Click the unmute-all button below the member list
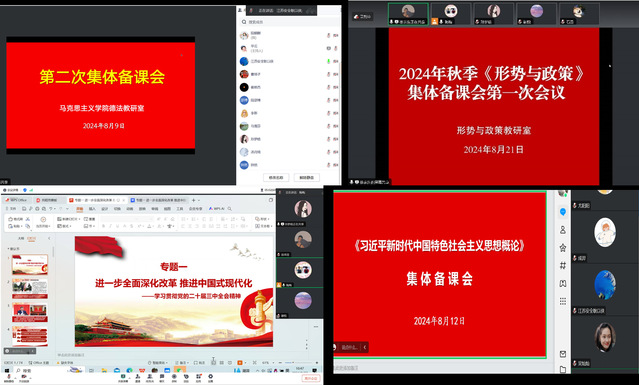The image size is (639, 385). (x=306, y=178)
